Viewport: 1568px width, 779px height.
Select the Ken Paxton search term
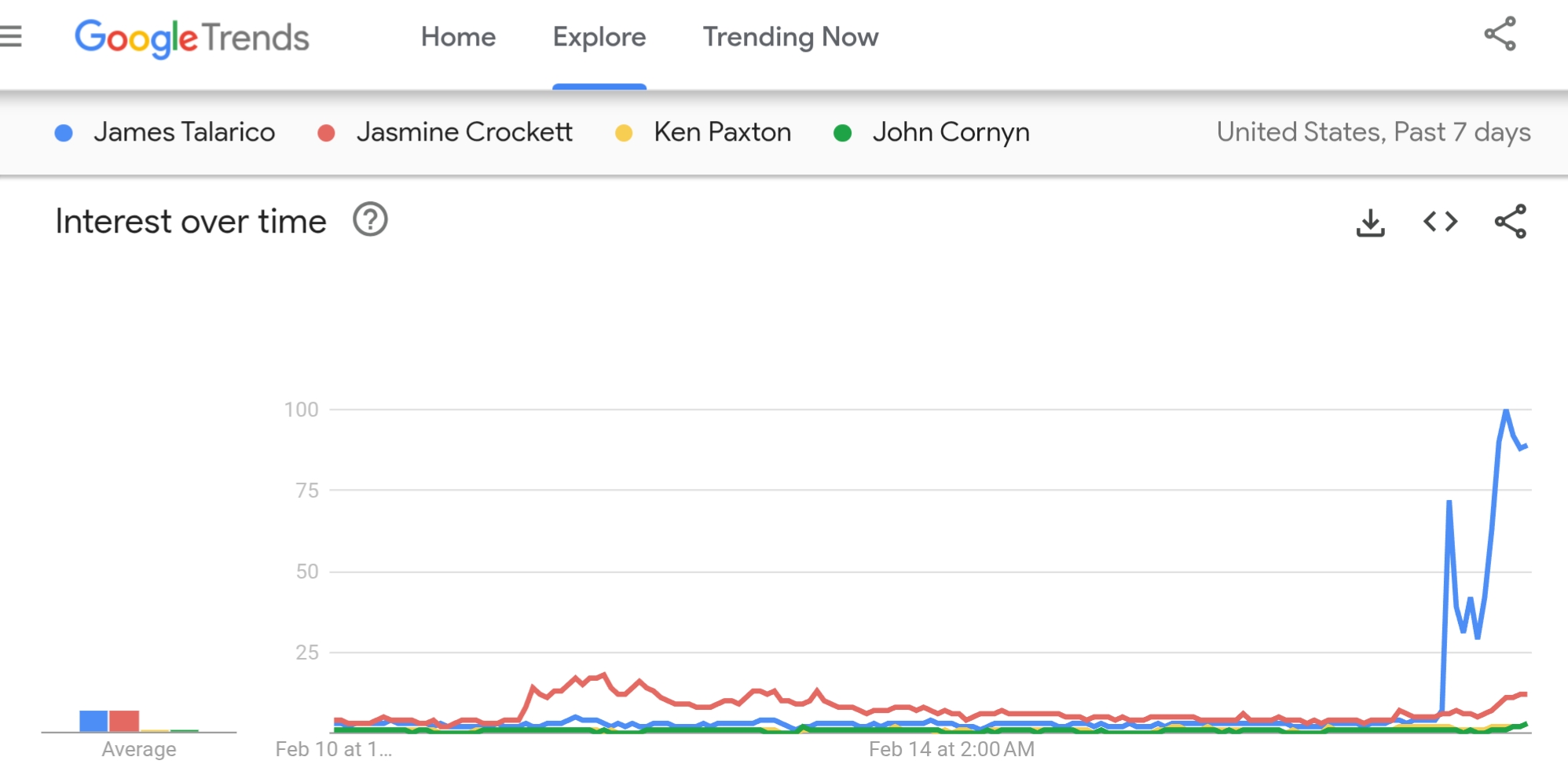pyautogui.click(x=722, y=132)
